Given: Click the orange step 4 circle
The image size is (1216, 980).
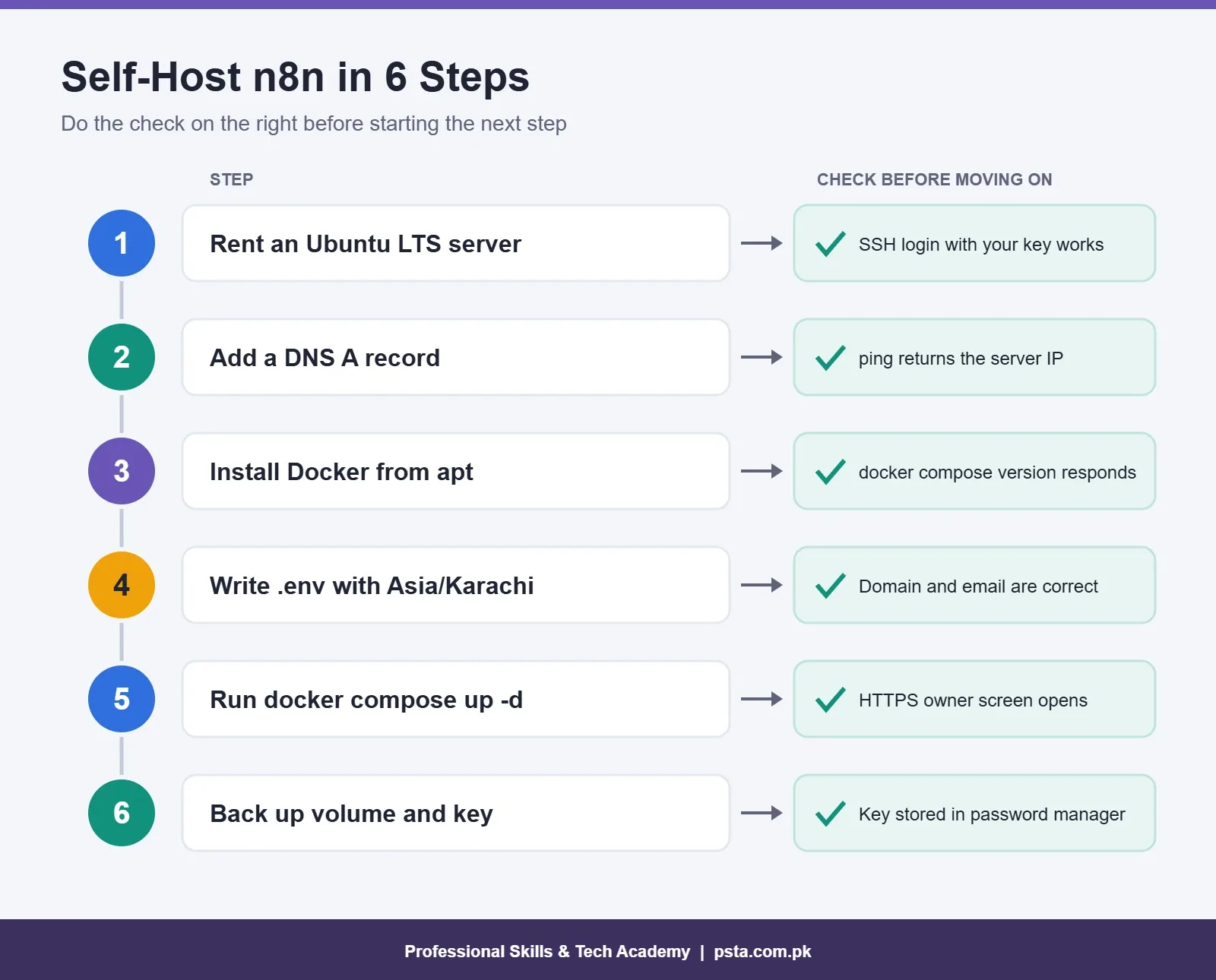Looking at the screenshot, I should click(122, 585).
